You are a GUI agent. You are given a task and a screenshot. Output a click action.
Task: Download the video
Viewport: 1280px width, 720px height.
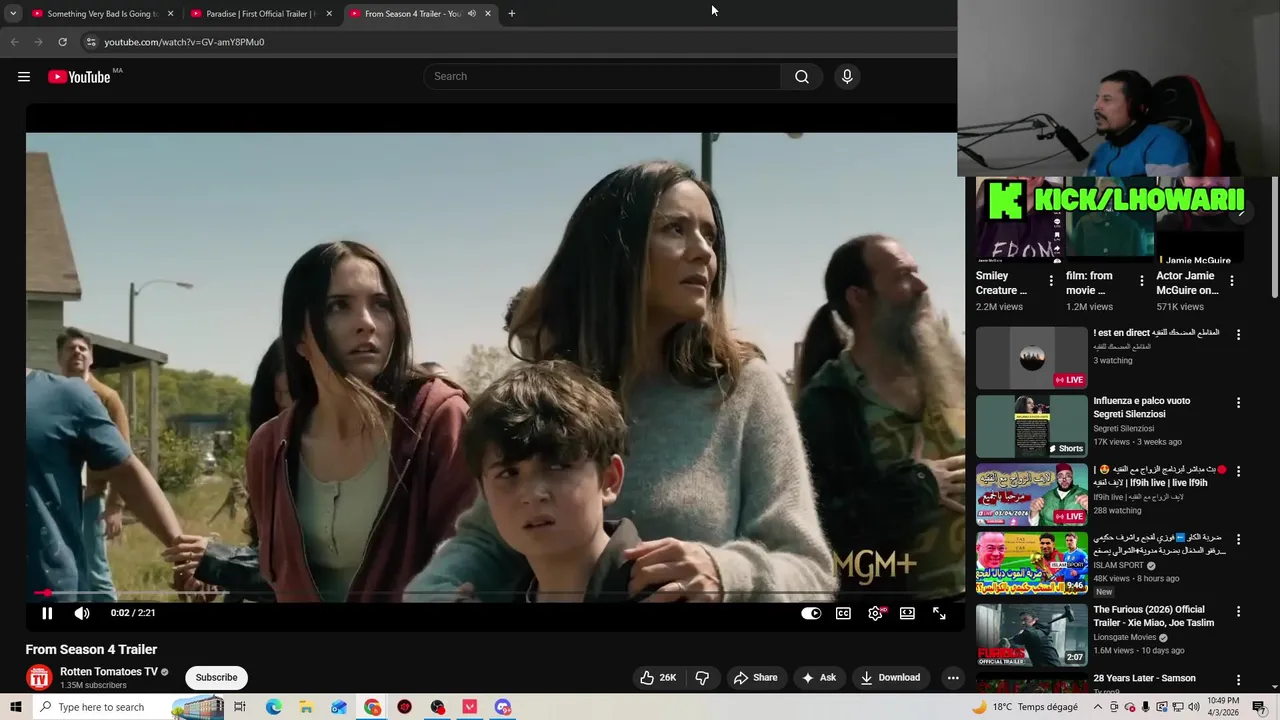coord(890,677)
